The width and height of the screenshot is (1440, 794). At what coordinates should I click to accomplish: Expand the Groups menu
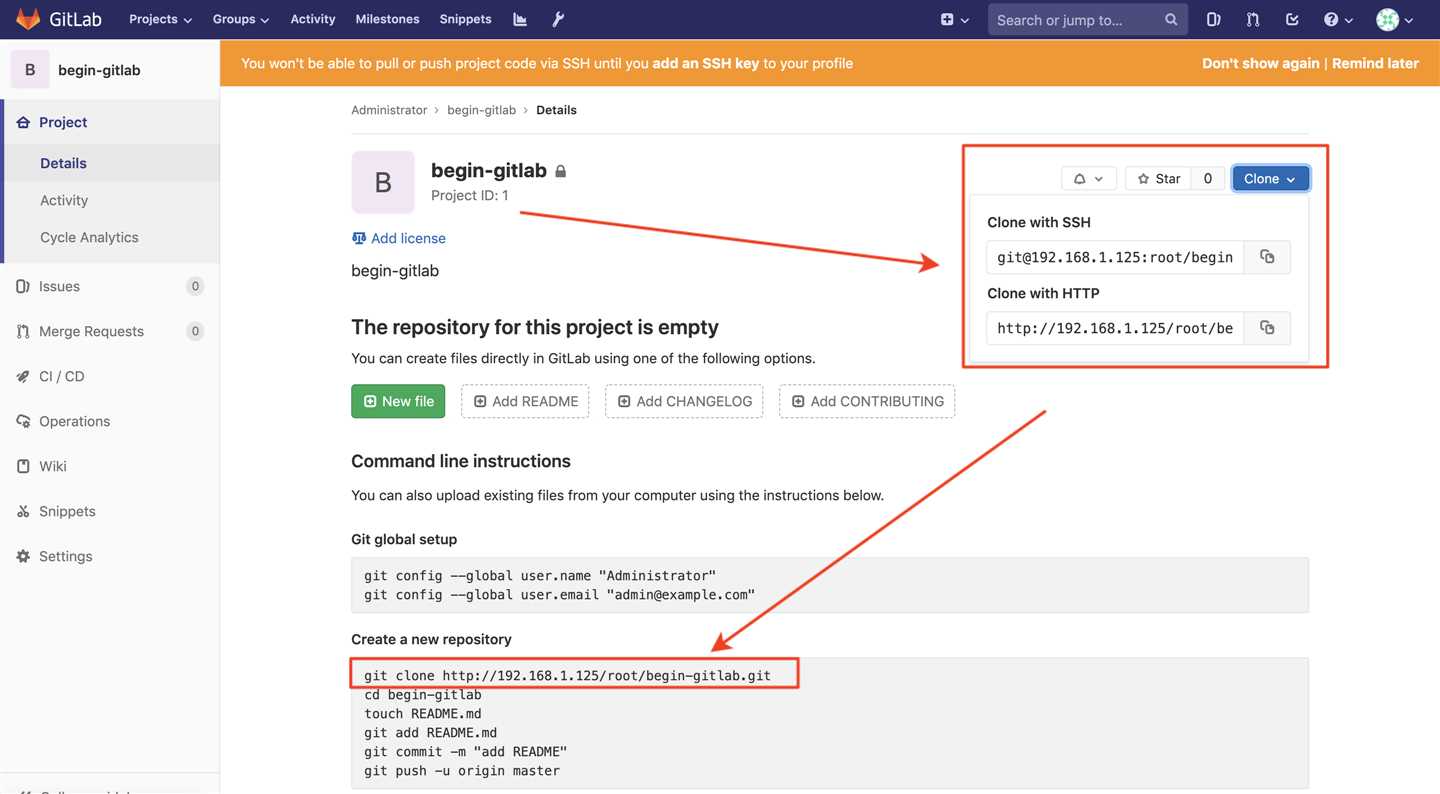click(x=241, y=19)
